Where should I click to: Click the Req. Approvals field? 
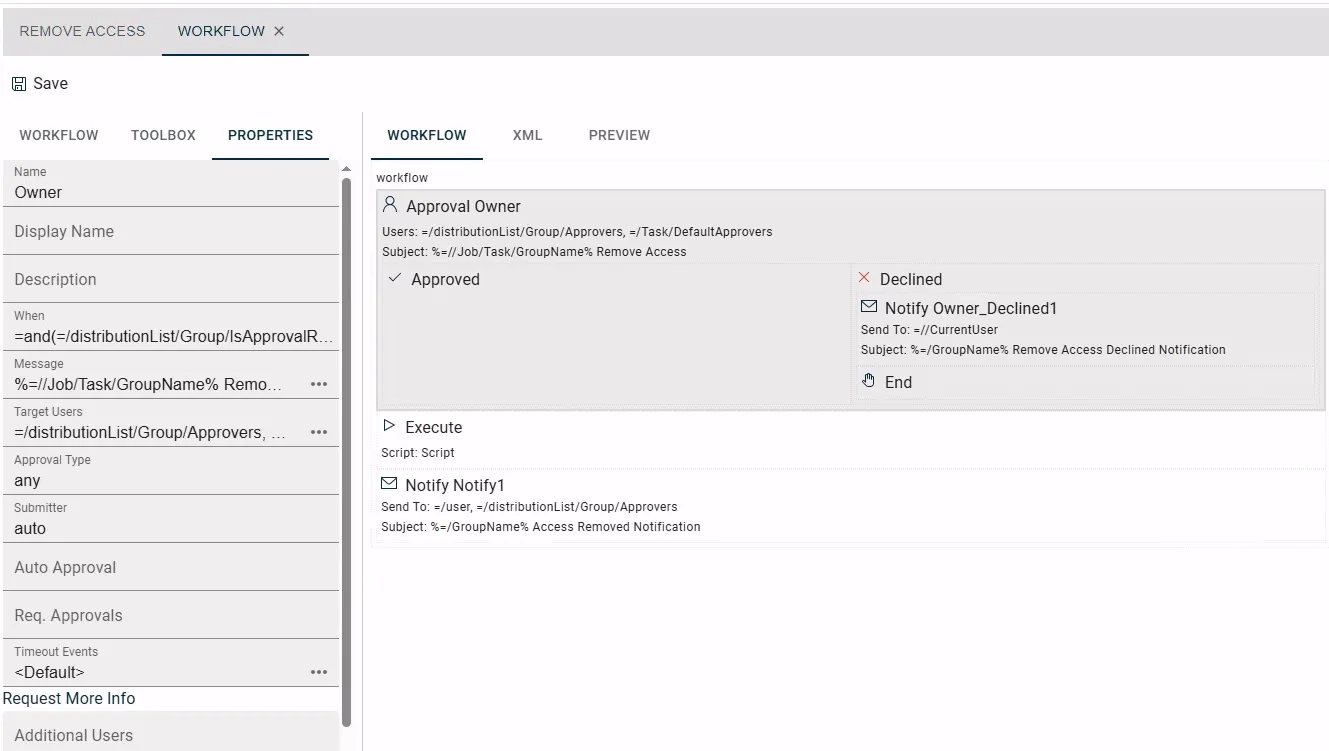[x=171, y=615]
